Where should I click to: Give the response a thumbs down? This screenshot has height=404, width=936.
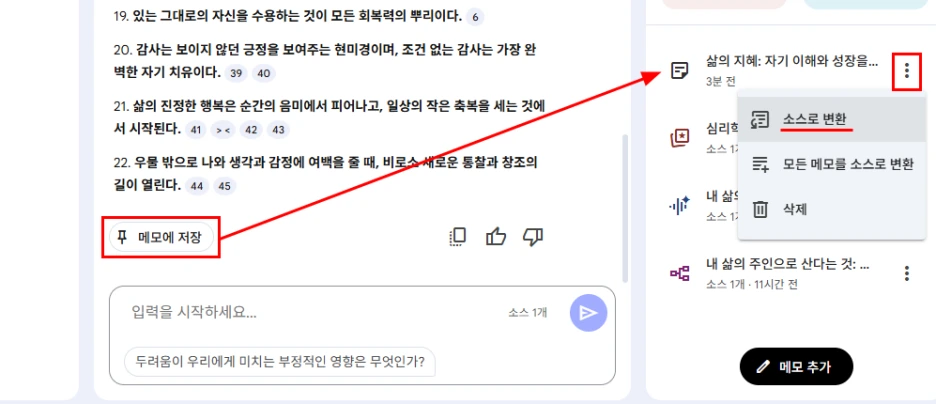[532, 238]
